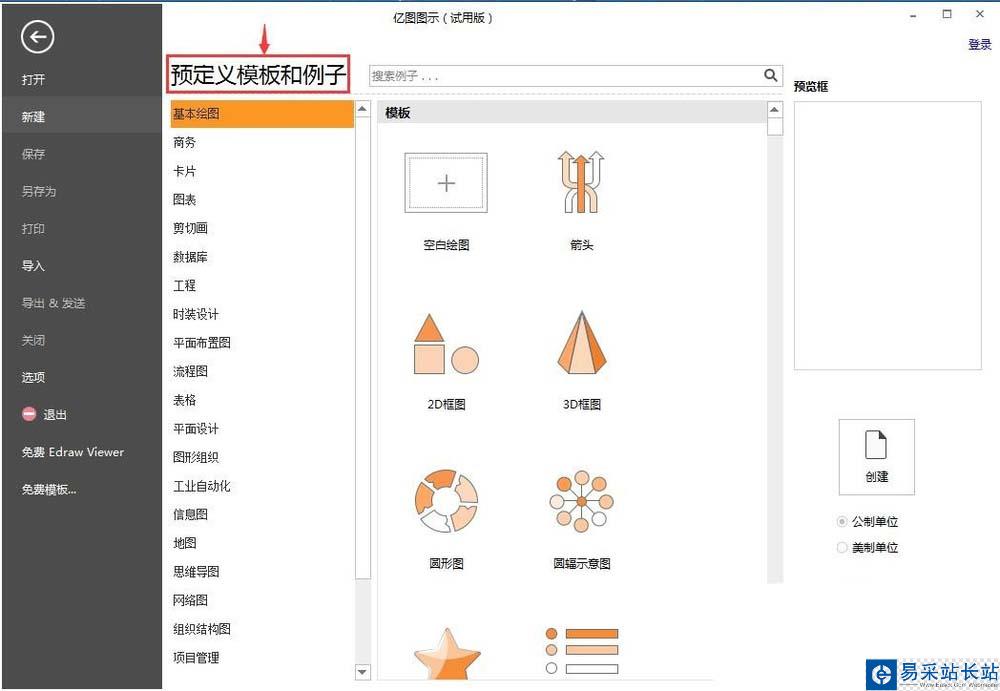Click the 搜索例子 search input field
The width and height of the screenshot is (1000, 691).
(565, 76)
